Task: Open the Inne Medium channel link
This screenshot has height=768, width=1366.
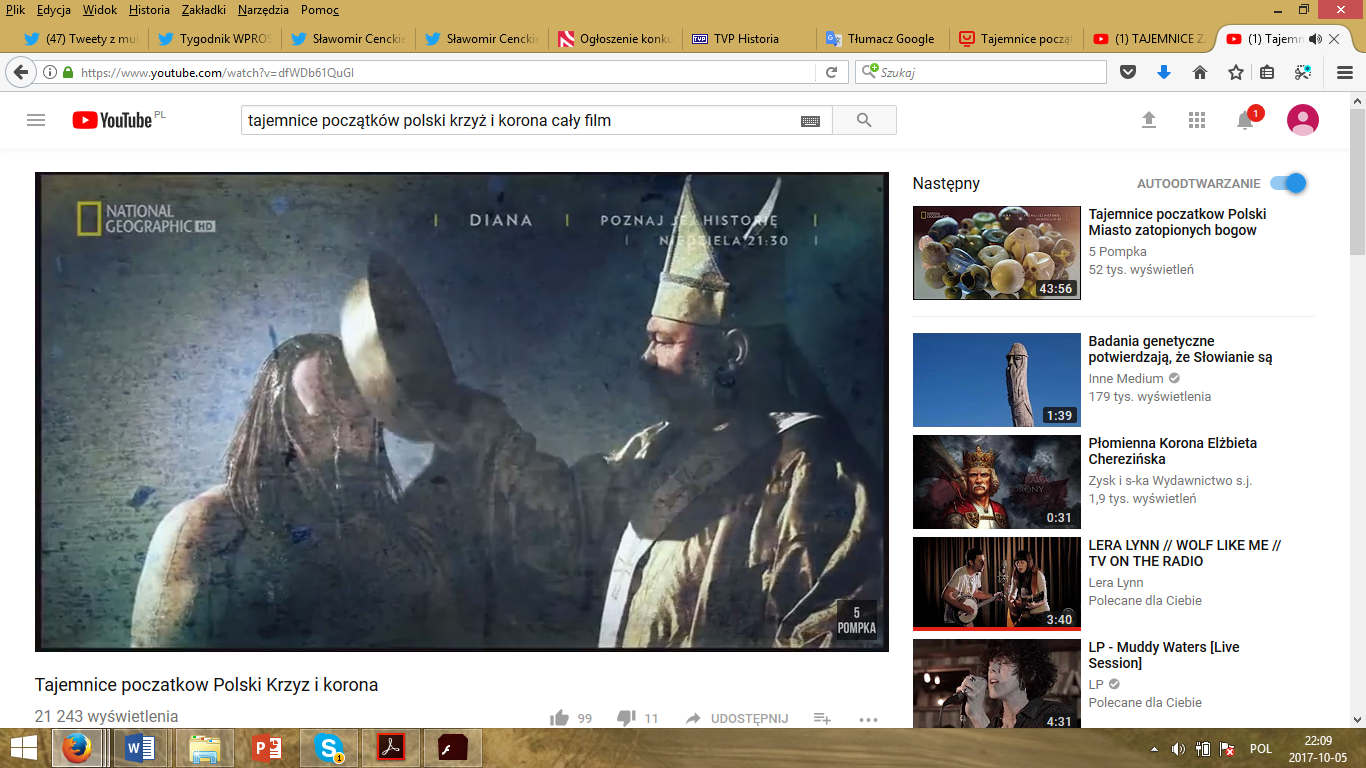Action: (x=1126, y=379)
